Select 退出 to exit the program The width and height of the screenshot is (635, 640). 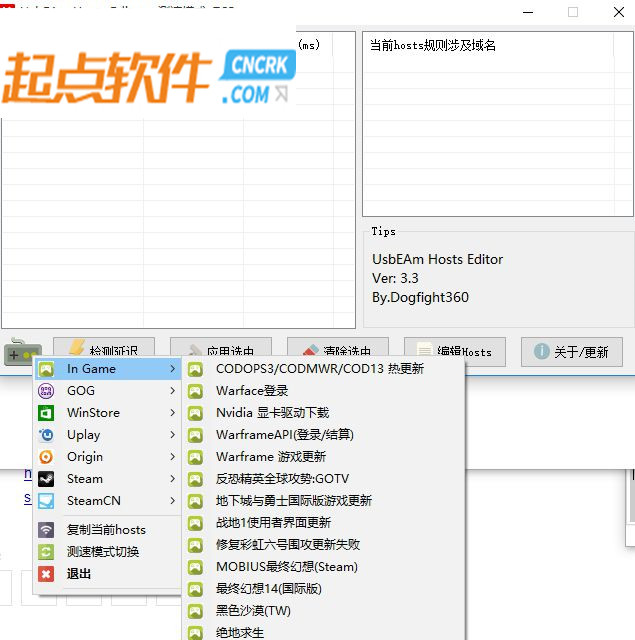(108, 574)
